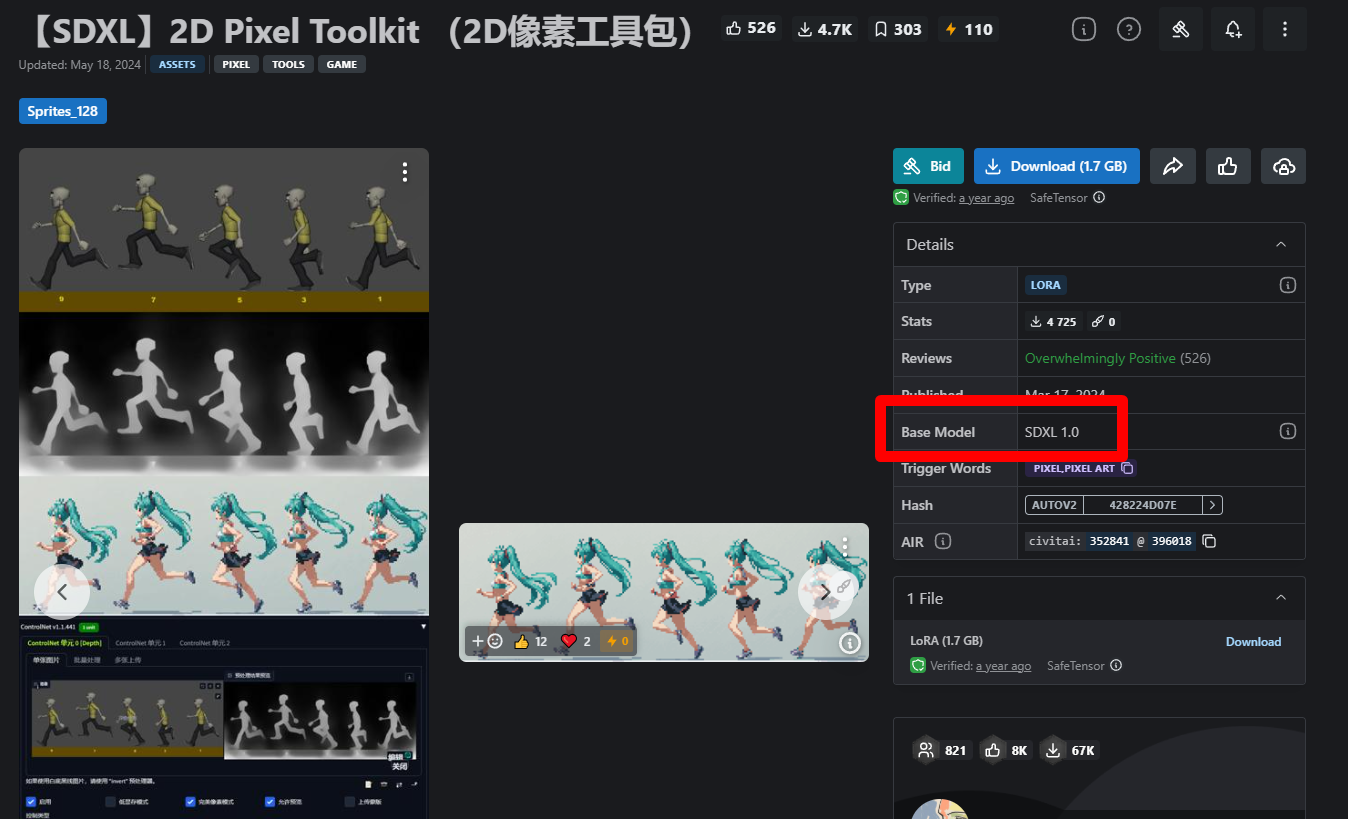Click the 'civitai: 352841 @ 396018' AIR text
The width and height of the screenshot is (1348, 819).
pos(1110,541)
